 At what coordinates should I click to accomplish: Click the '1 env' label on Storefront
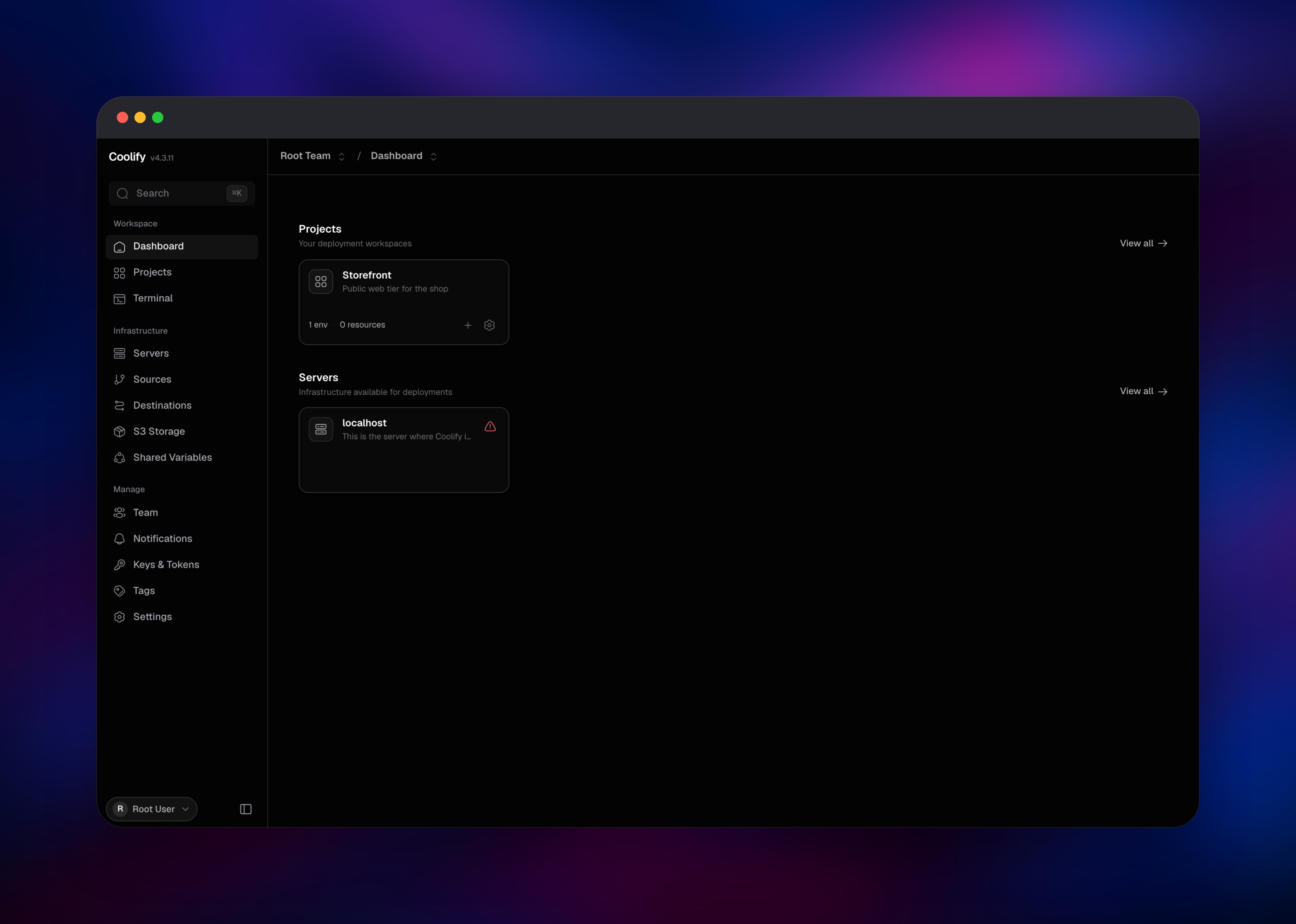pyautogui.click(x=318, y=325)
